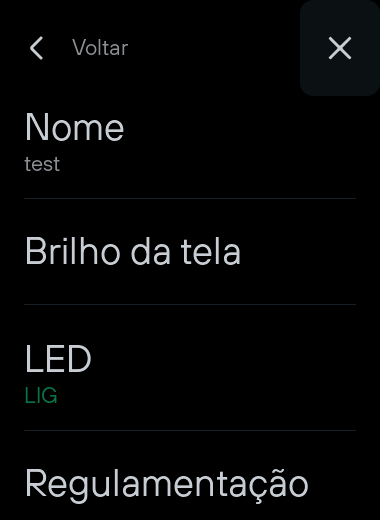Expand the Nome row details
Viewport: 380px width, 520px height.
tap(190, 143)
